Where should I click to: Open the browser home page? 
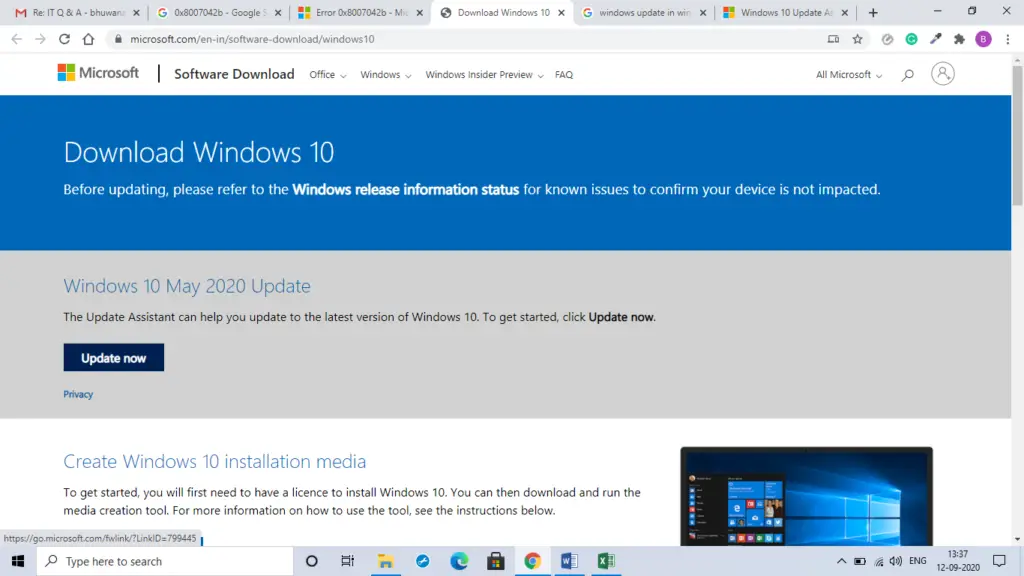click(x=88, y=39)
